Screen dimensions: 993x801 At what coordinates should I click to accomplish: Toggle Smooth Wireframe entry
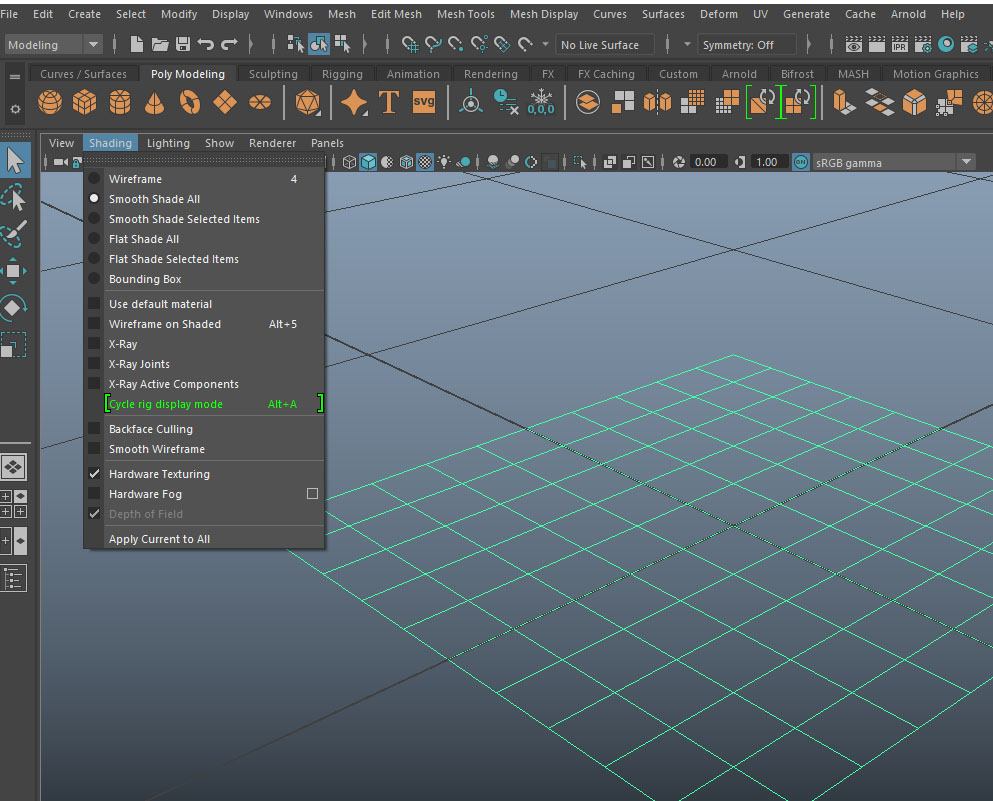[204, 449]
